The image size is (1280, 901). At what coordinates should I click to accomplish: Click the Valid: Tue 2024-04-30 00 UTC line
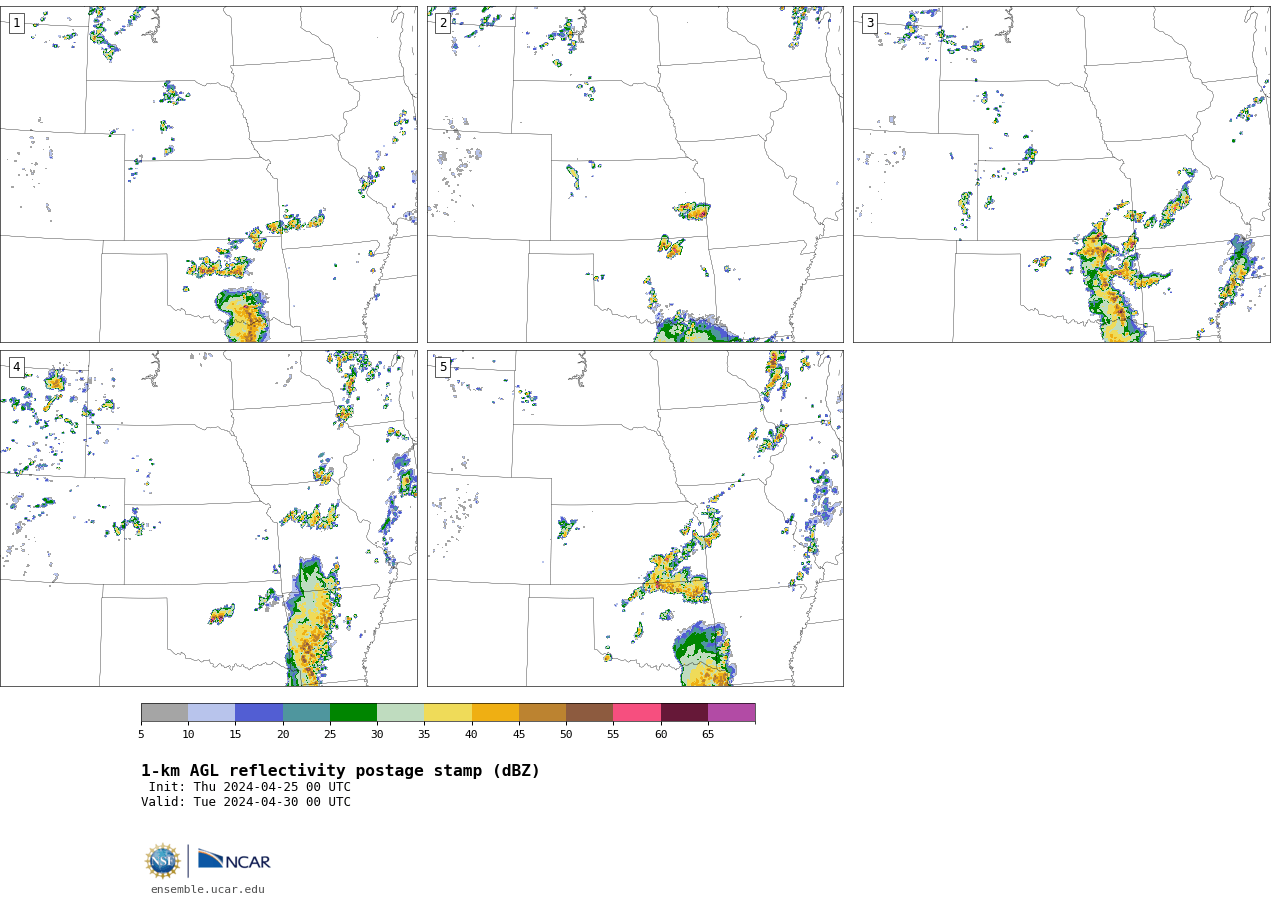tap(246, 802)
